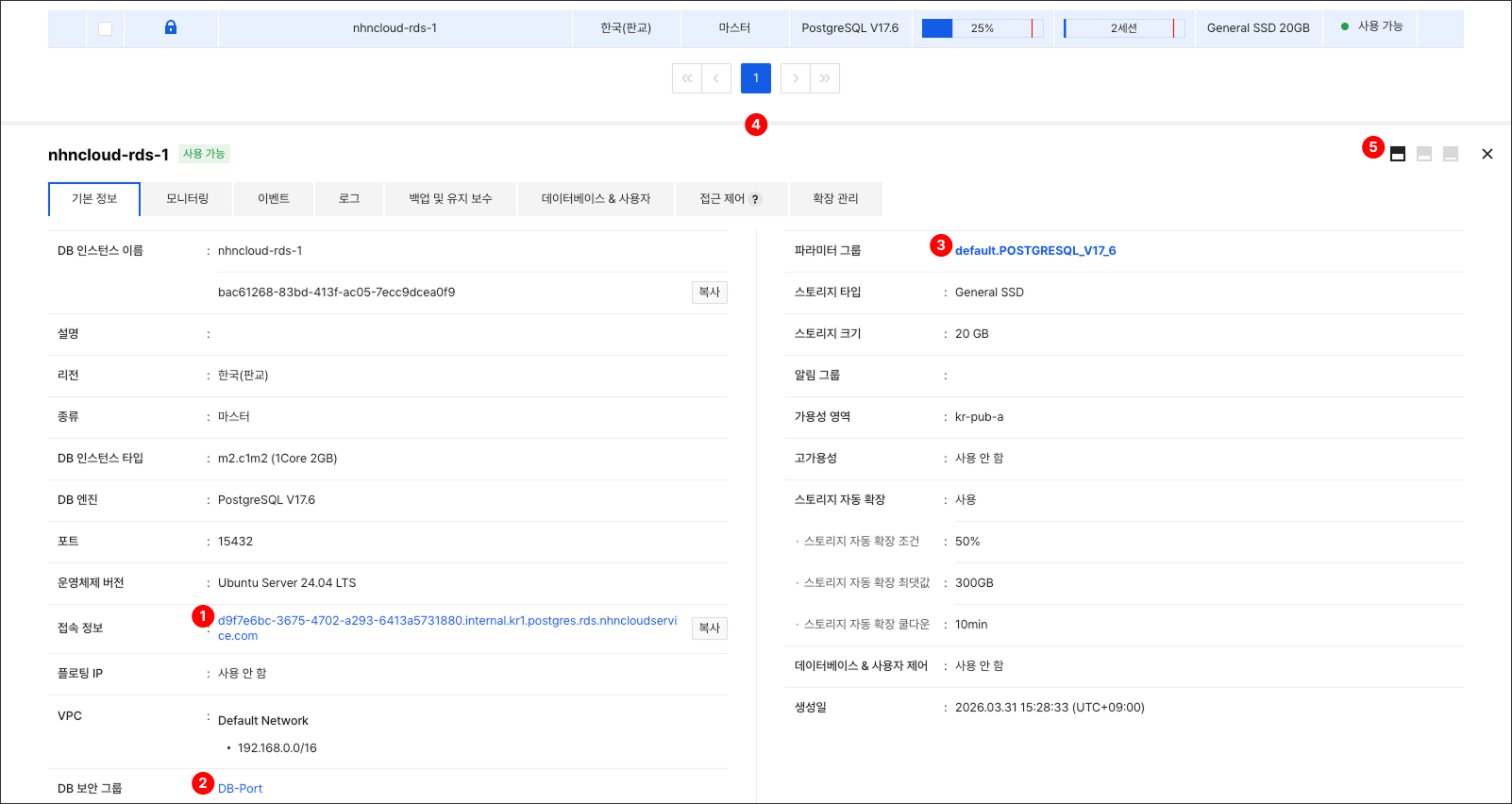Go to previous page with single left arrow

(716, 78)
